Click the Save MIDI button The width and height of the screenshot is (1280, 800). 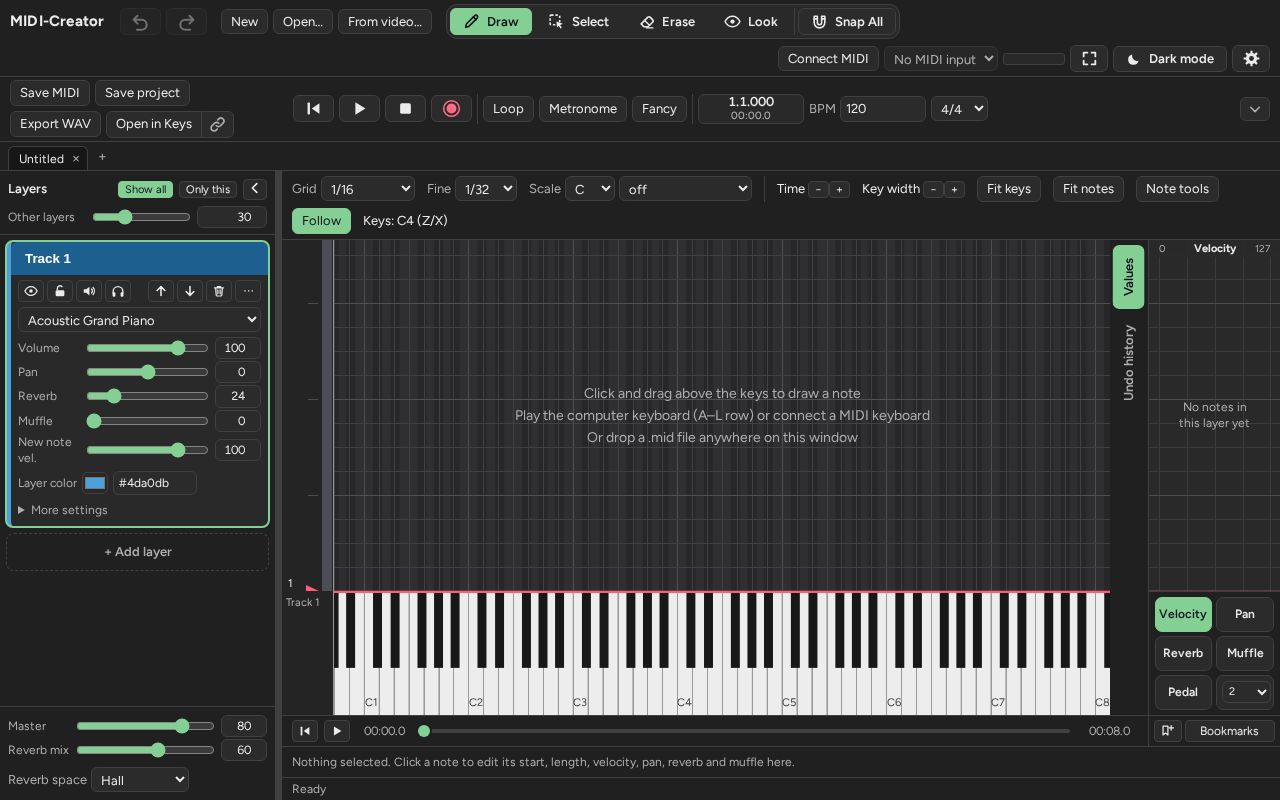tap(50, 93)
